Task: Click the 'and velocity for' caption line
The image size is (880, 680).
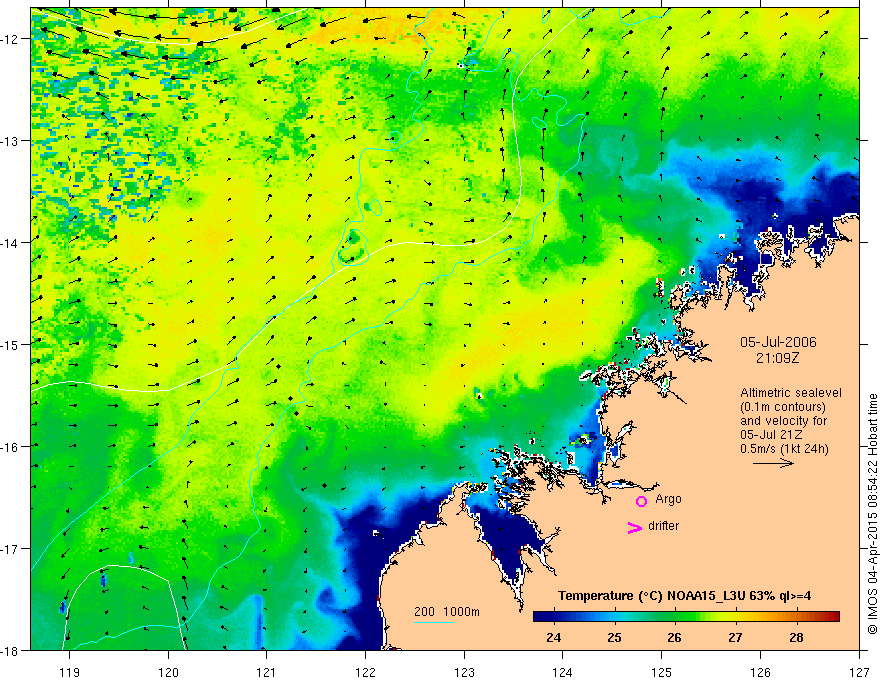Action: [x=783, y=421]
